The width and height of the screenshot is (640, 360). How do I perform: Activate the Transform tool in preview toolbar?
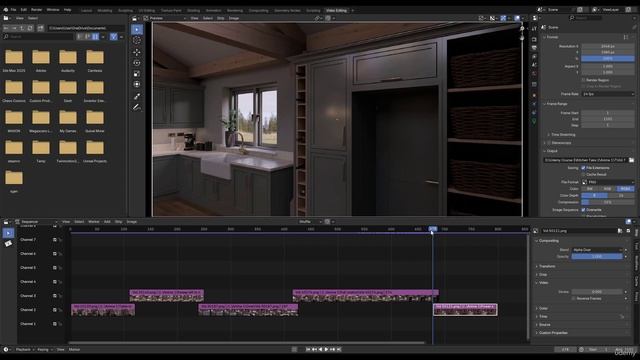click(x=137, y=84)
